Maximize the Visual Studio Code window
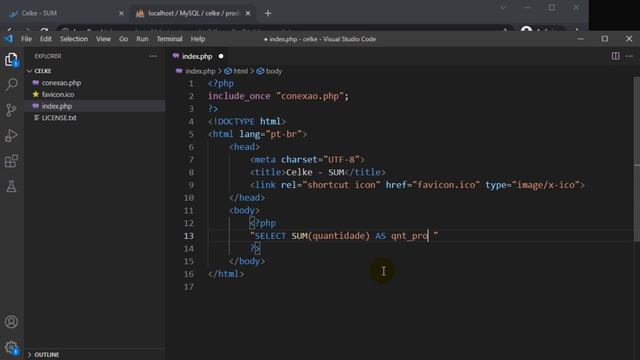The height and width of the screenshot is (360, 640). click(604, 39)
